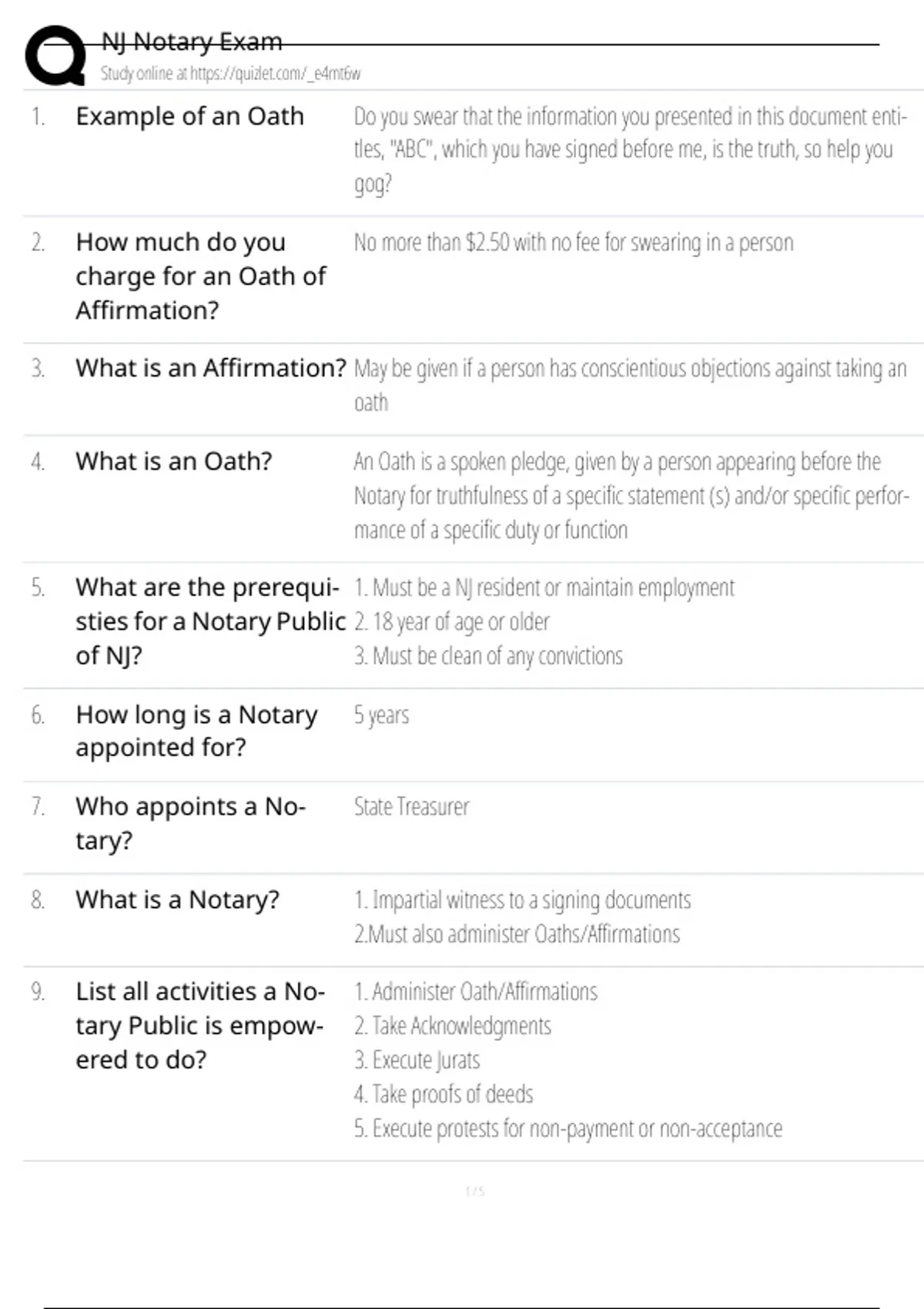This screenshot has height=1309, width=924.
Task: Select the Notary Public prerequisites question
Action: click(209, 621)
